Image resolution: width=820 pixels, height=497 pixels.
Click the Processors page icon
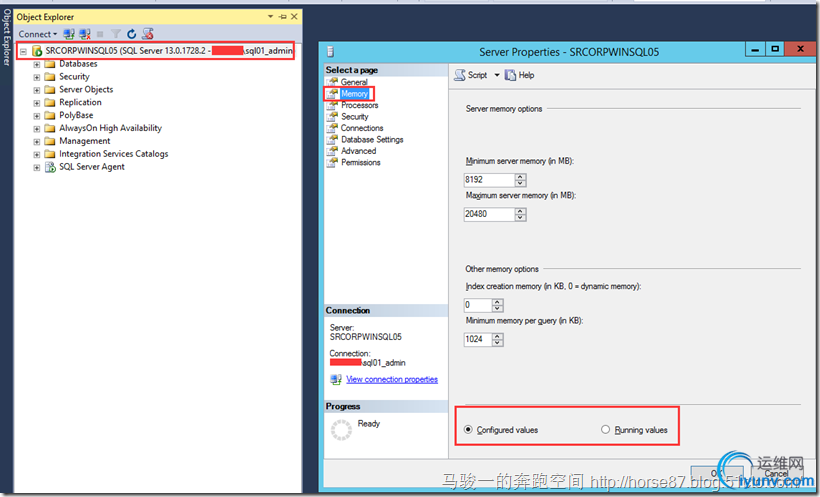point(333,105)
